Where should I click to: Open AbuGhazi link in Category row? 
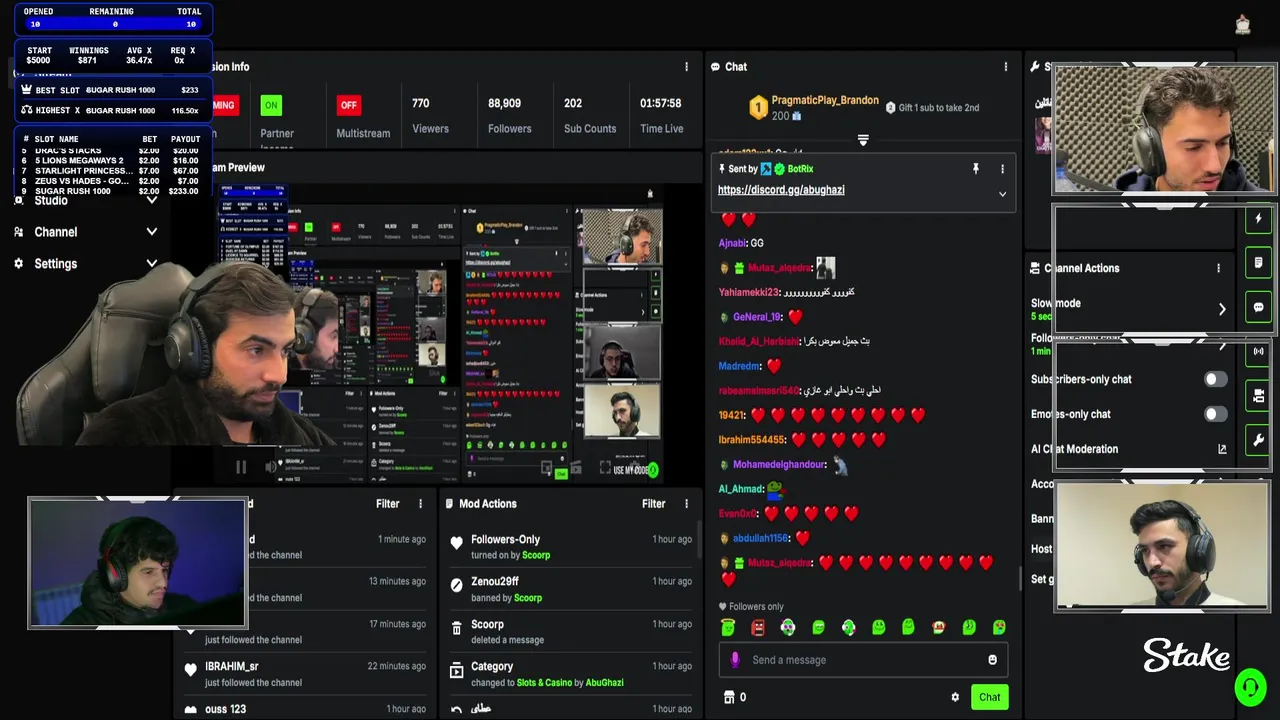[x=604, y=683]
